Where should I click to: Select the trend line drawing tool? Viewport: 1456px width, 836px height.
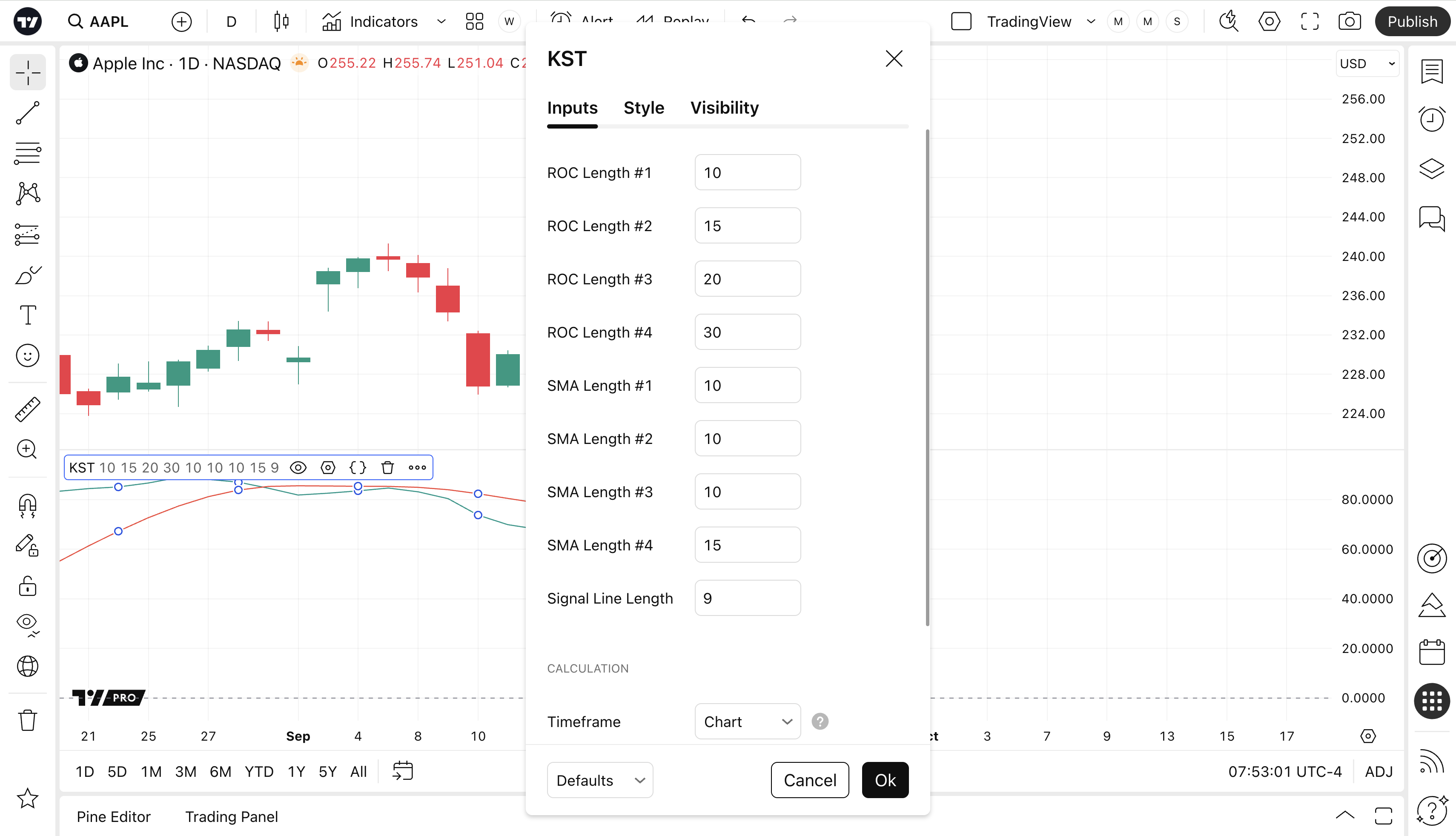(x=28, y=113)
